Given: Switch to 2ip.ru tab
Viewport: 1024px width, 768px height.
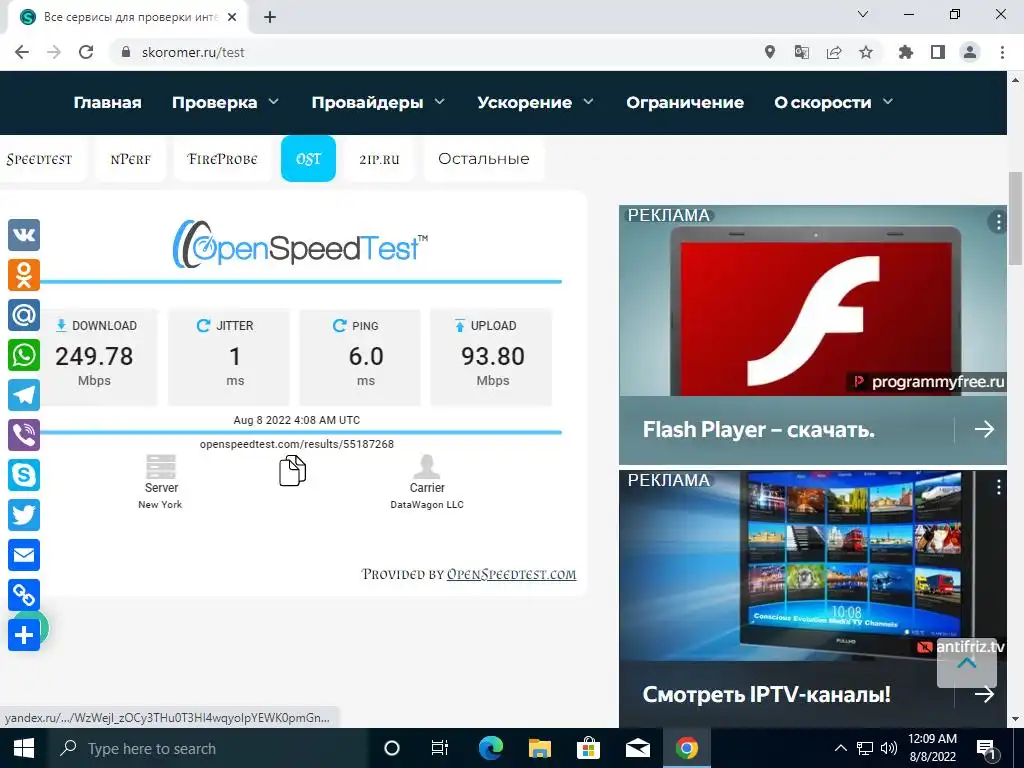Looking at the screenshot, I should click(x=379, y=159).
